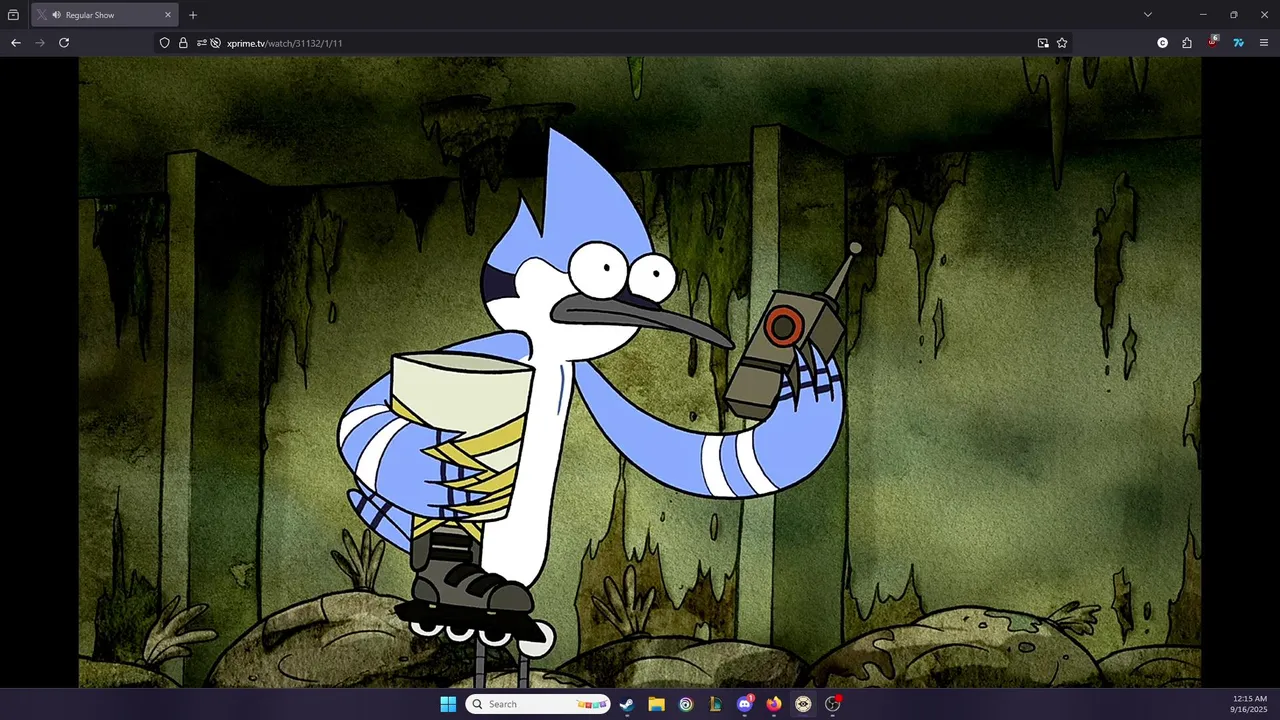
Task: Click the blocked autoplay indicator icon
Action: click(x=215, y=43)
